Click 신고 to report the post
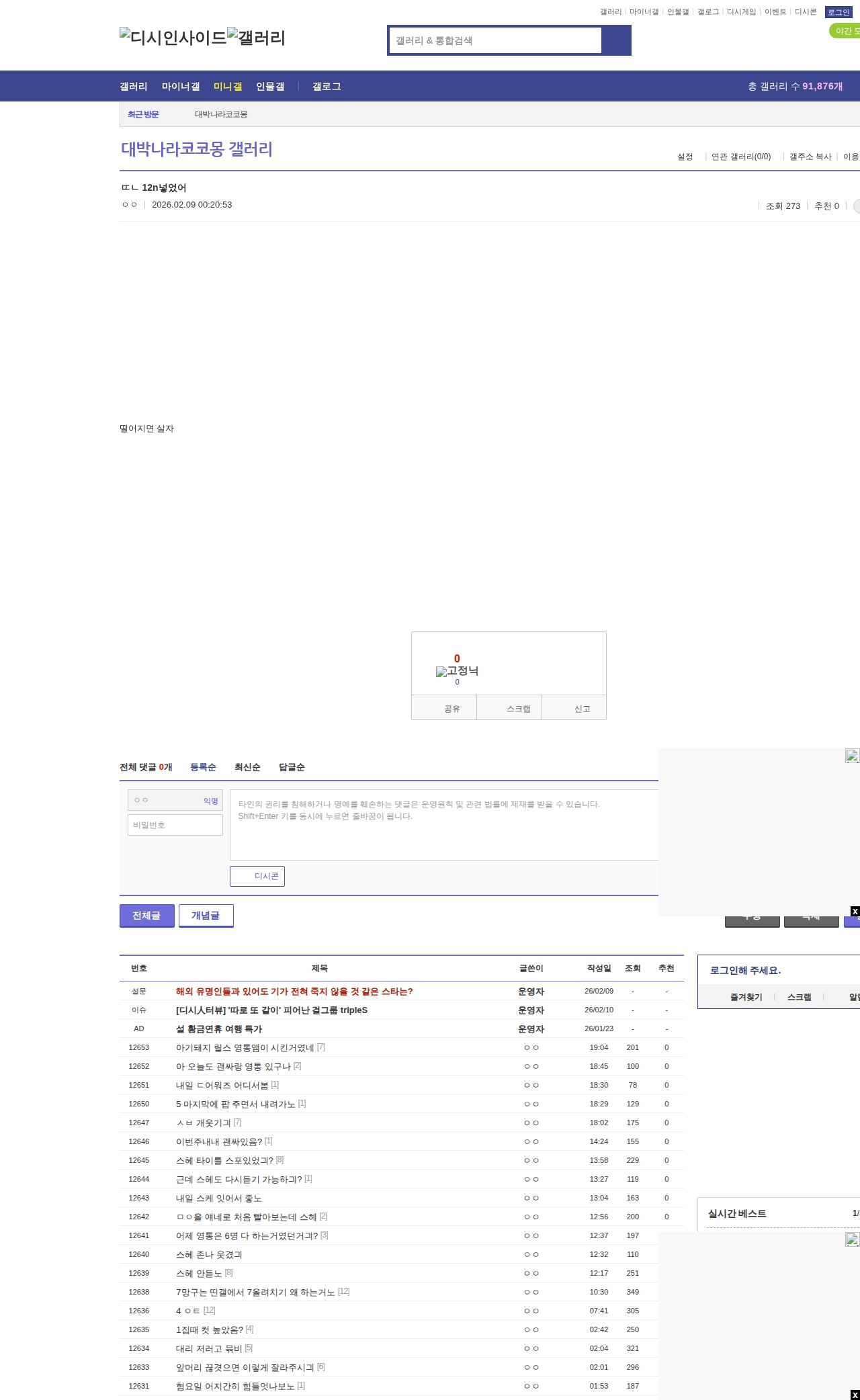The height and width of the screenshot is (1400, 860). [574, 708]
